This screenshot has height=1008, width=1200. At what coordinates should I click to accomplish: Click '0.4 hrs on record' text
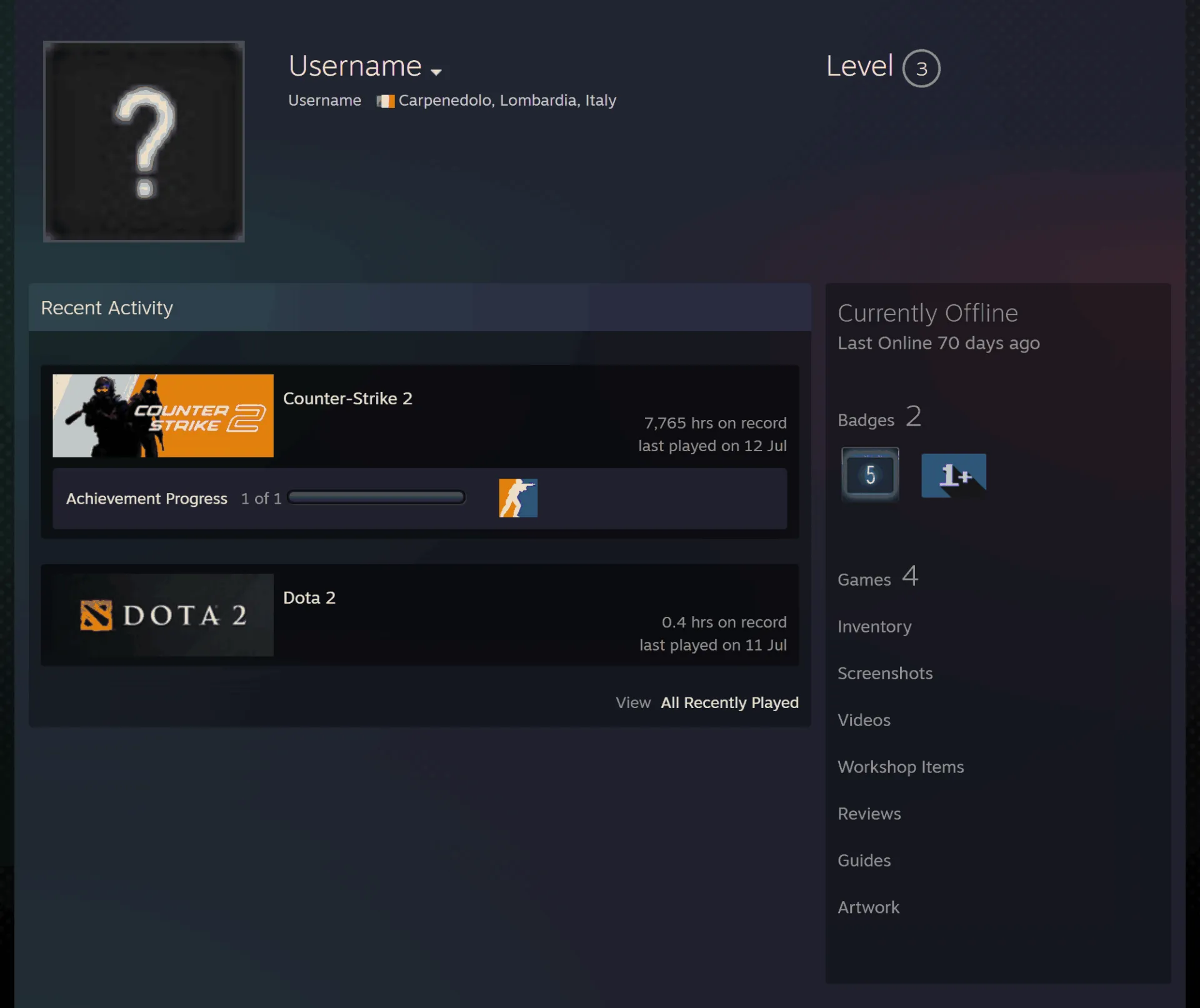tap(724, 622)
